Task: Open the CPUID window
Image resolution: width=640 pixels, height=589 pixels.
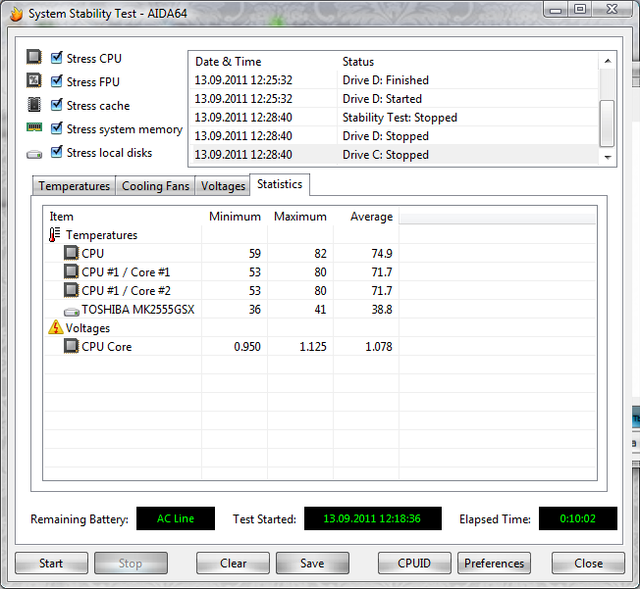Action: coord(414,563)
